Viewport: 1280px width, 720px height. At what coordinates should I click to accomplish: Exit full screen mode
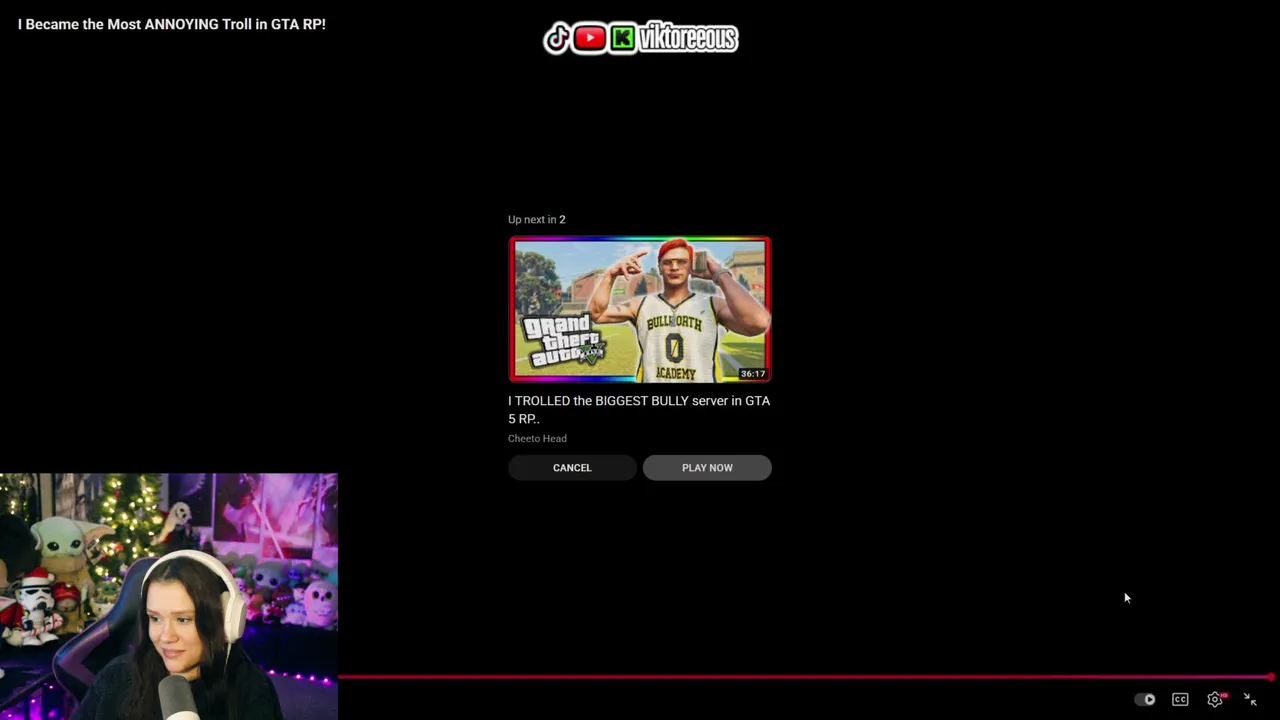(x=1250, y=700)
